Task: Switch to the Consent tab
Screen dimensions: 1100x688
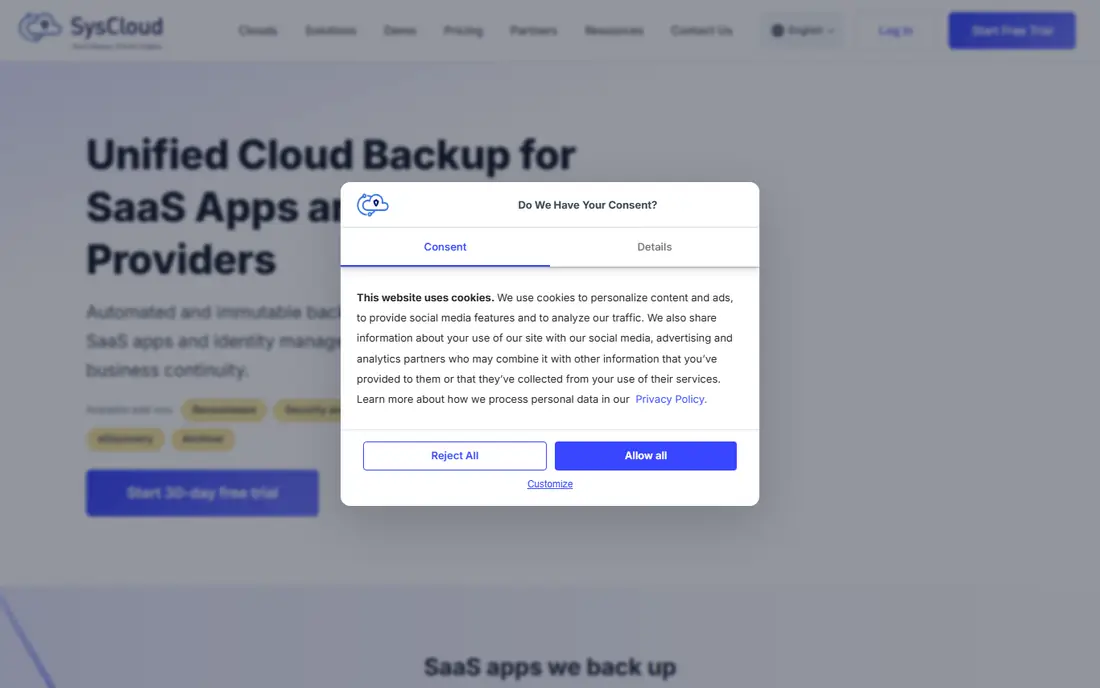Action: click(445, 247)
